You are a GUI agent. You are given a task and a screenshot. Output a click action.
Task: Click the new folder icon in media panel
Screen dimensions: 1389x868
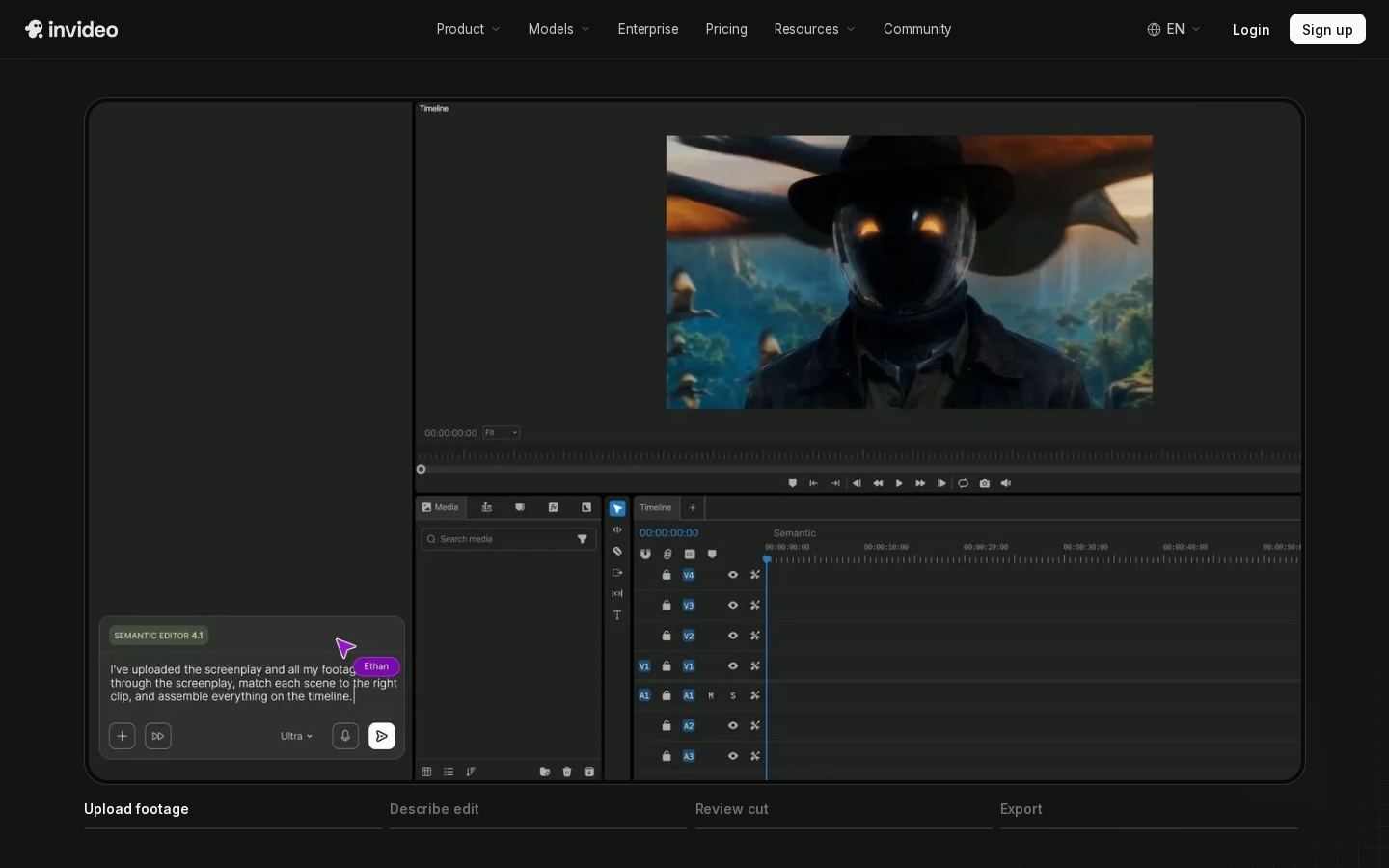[545, 772]
